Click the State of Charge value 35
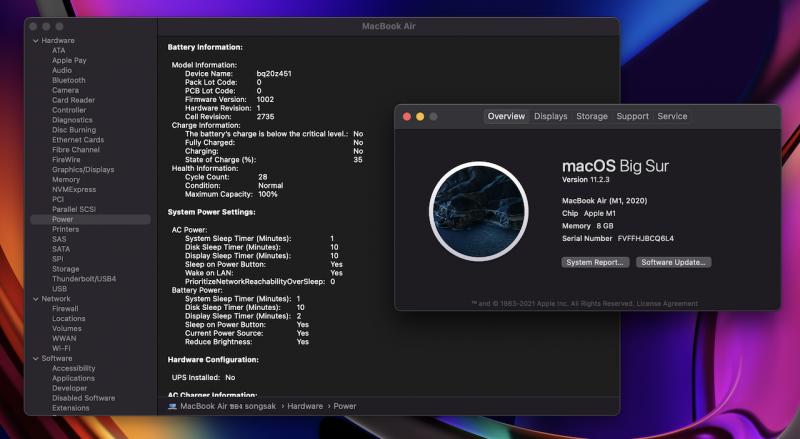 click(x=358, y=160)
